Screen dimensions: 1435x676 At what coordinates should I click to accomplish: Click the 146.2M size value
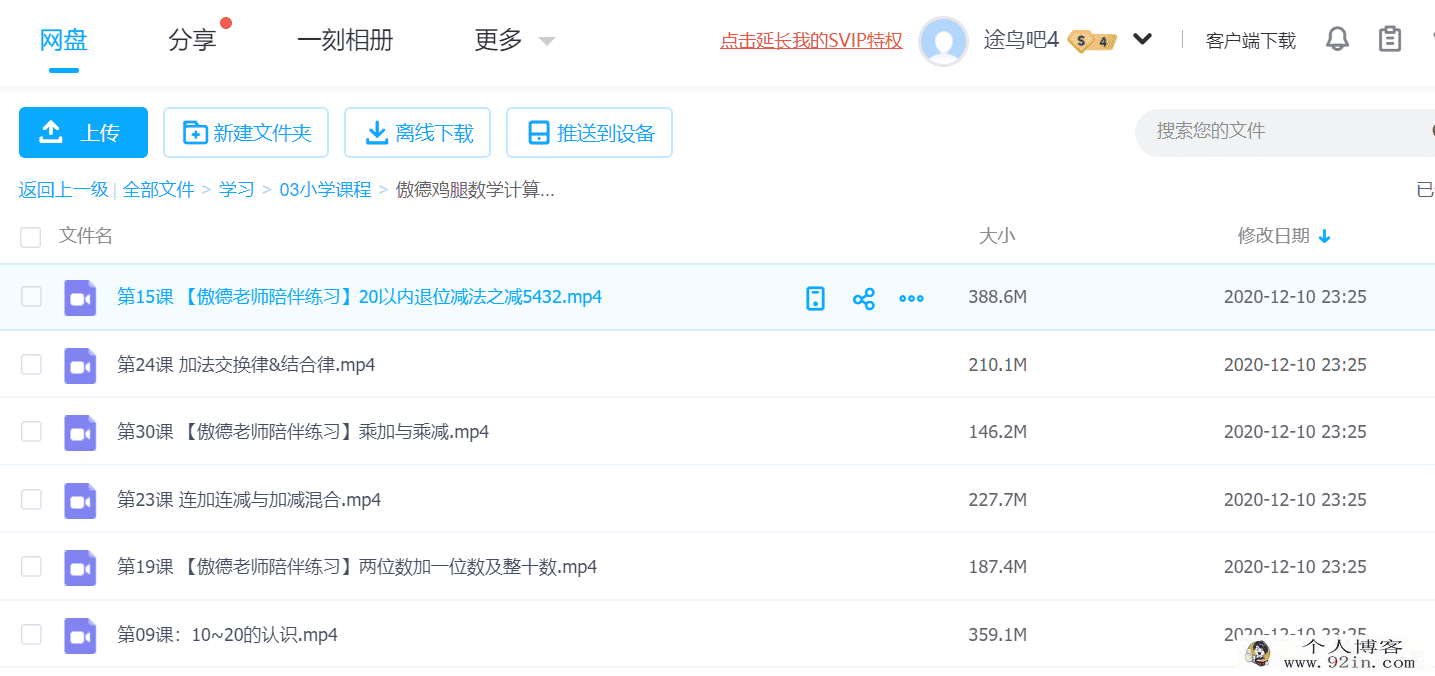click(997, 432)
